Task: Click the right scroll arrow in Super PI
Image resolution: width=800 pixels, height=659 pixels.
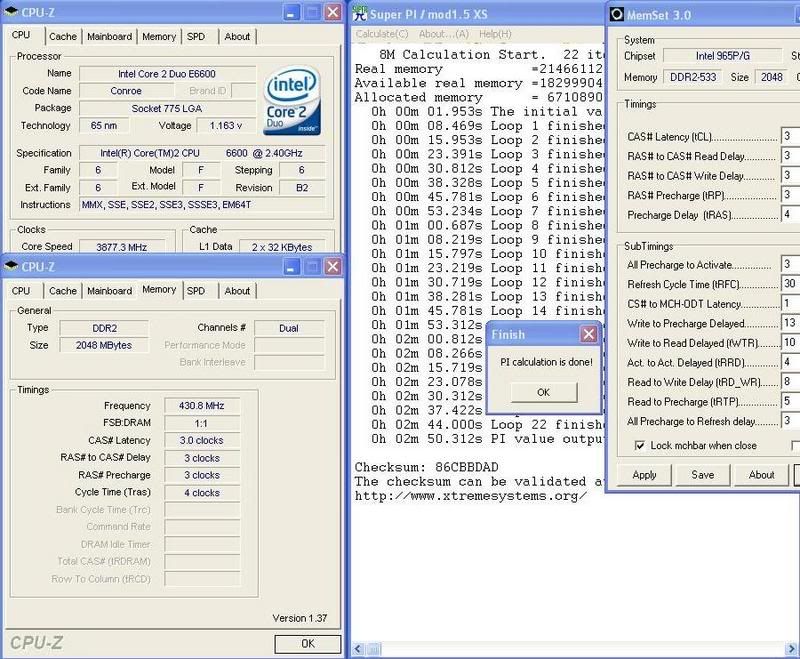Action: (793, 649)
